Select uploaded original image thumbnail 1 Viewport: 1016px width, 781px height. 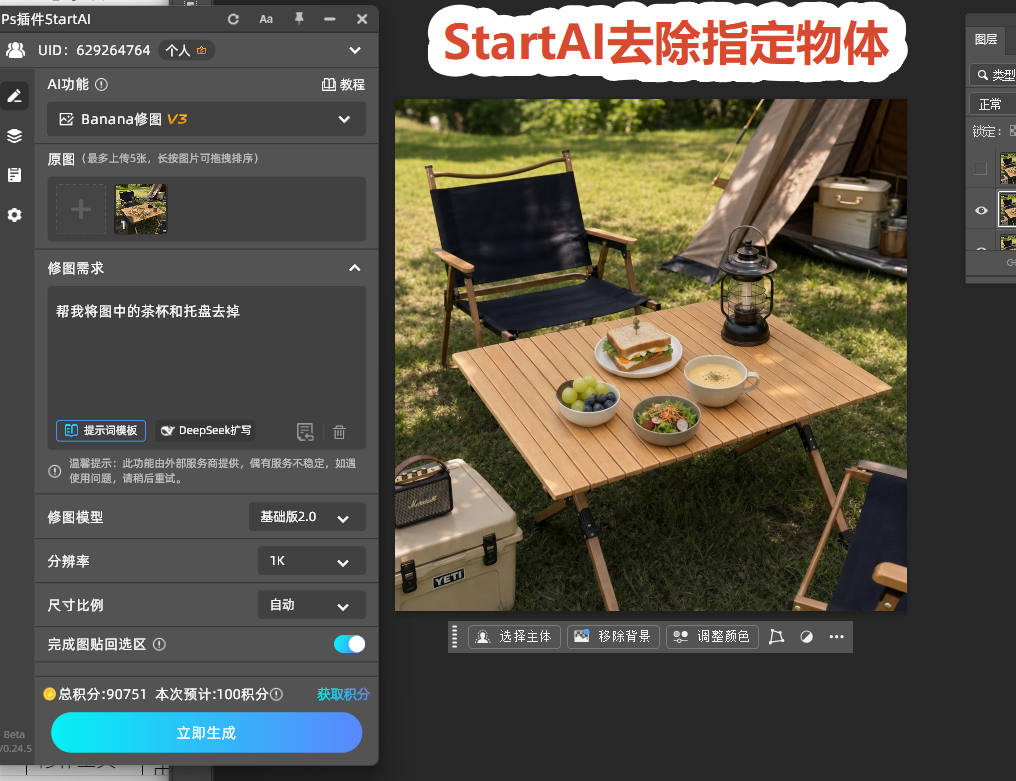[141, 209]
